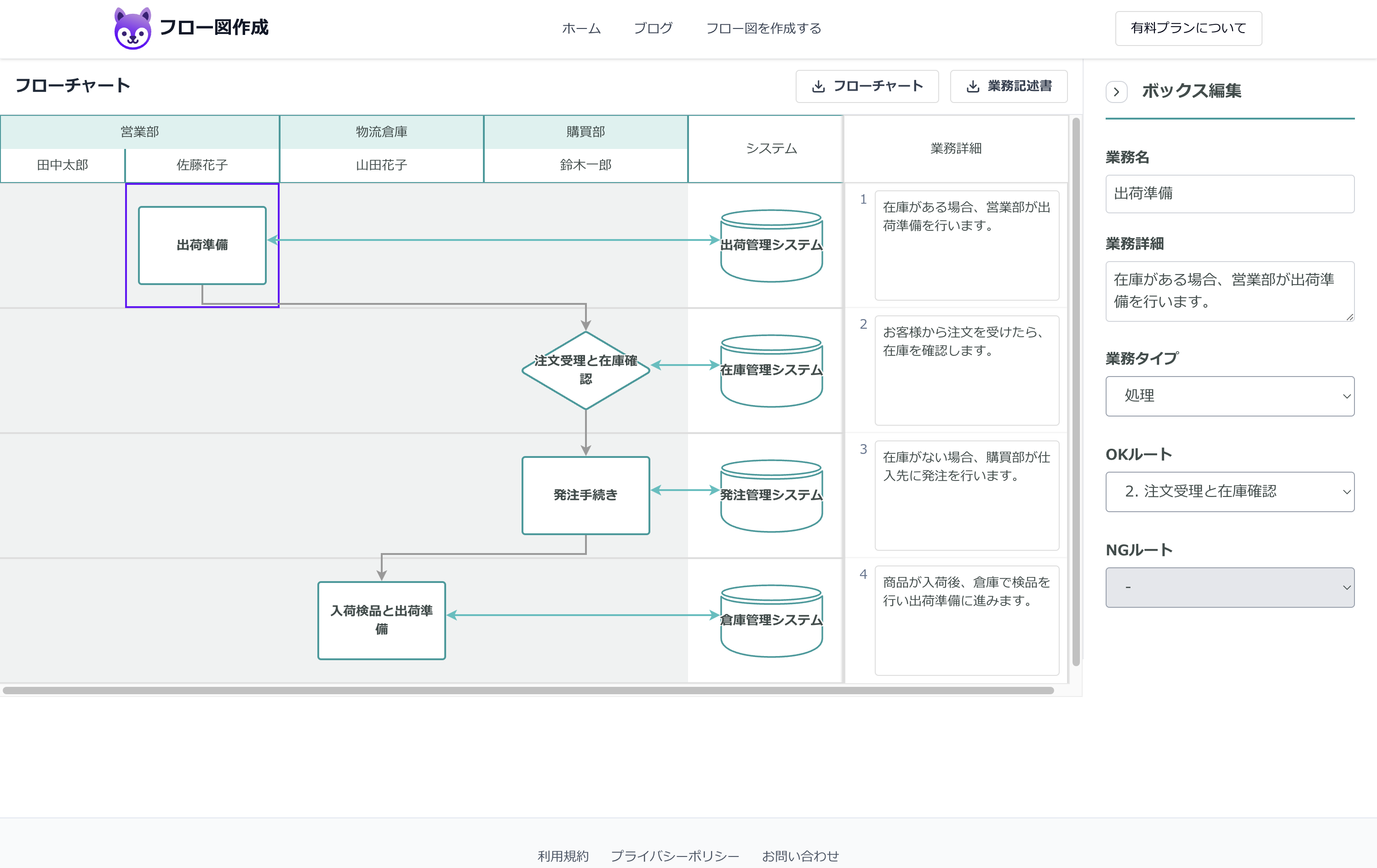Screen dimensions: 1377x868
Task: Click the 田中太郎 lane header
Action: pos(63,165)
